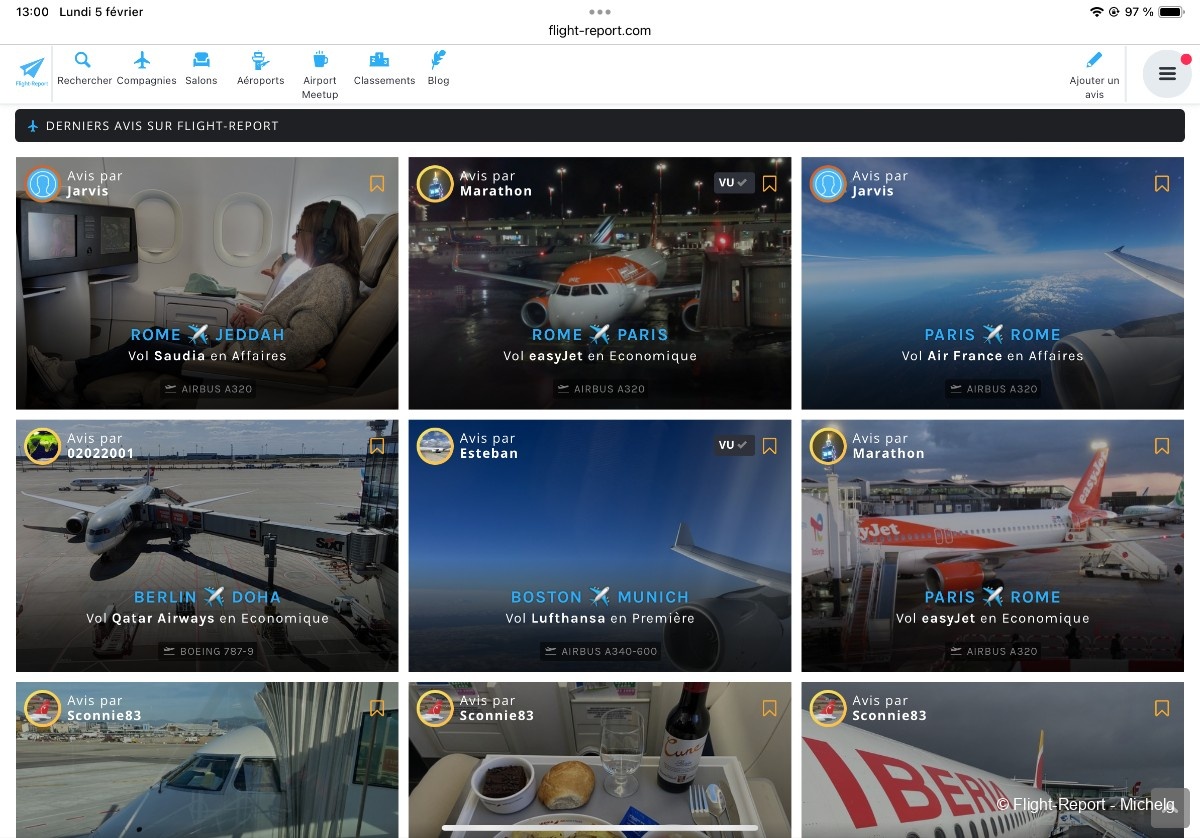Tap the Wi-Fi status icon
This screenshot has width=1200, height=838.
tap(1096, 12)
